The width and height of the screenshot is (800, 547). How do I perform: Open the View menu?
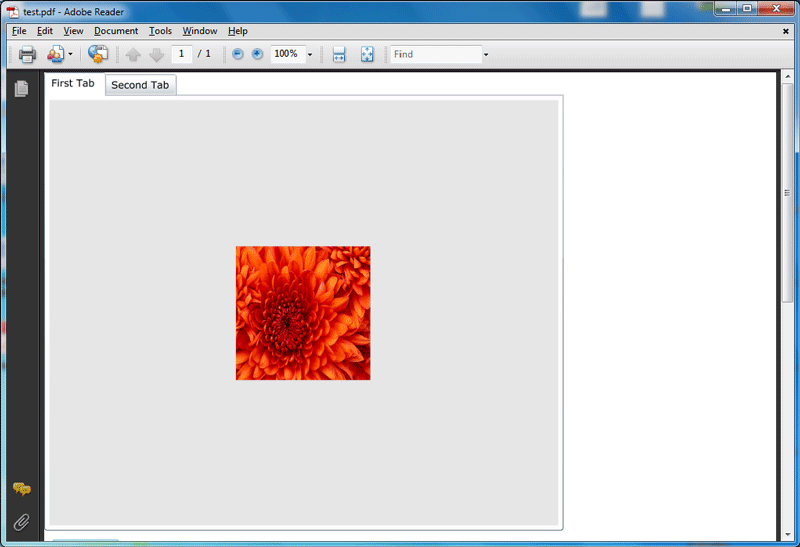point(73,31)
